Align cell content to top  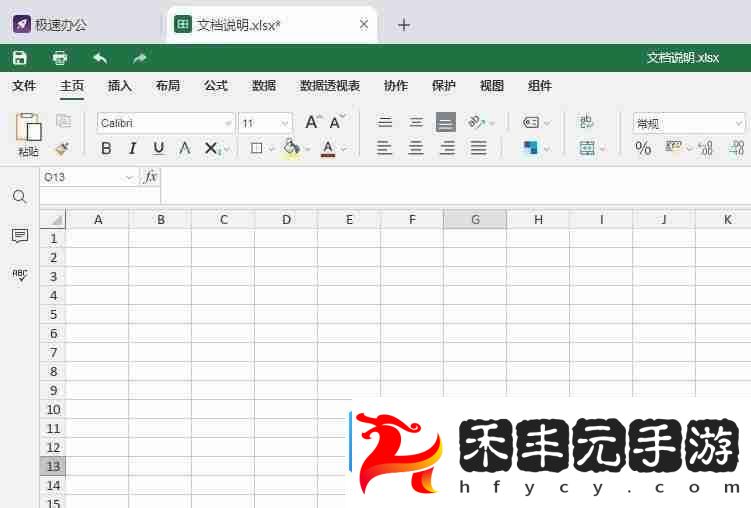pyautogui.click(x=385, y=122)
